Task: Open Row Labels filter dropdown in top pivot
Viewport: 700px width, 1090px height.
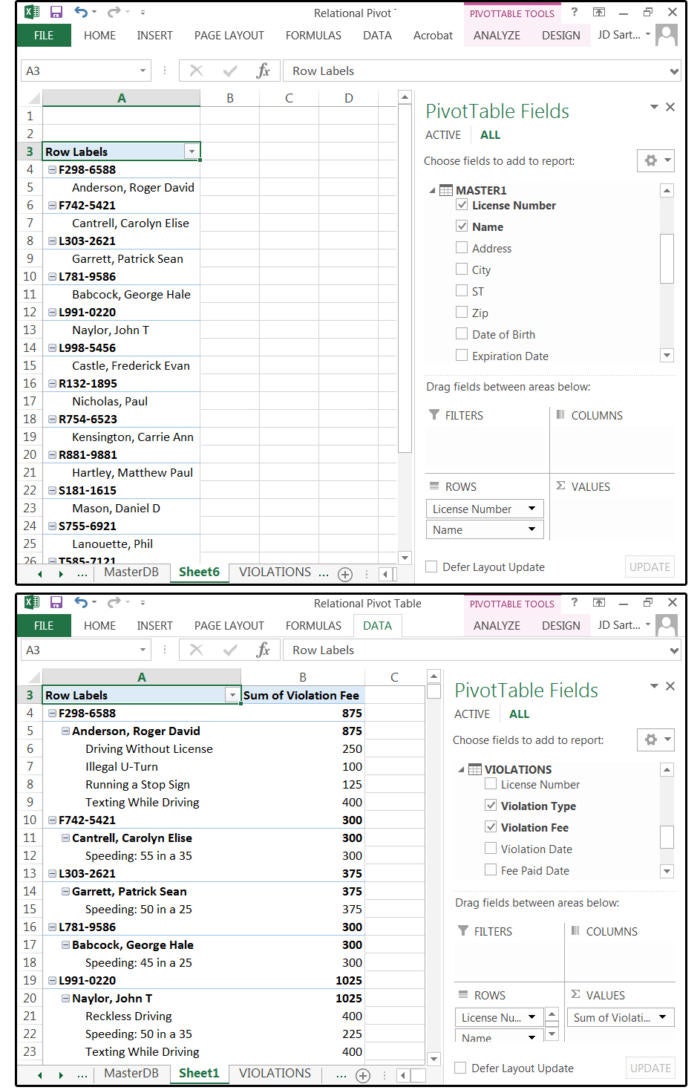Action: click(191, 152)
